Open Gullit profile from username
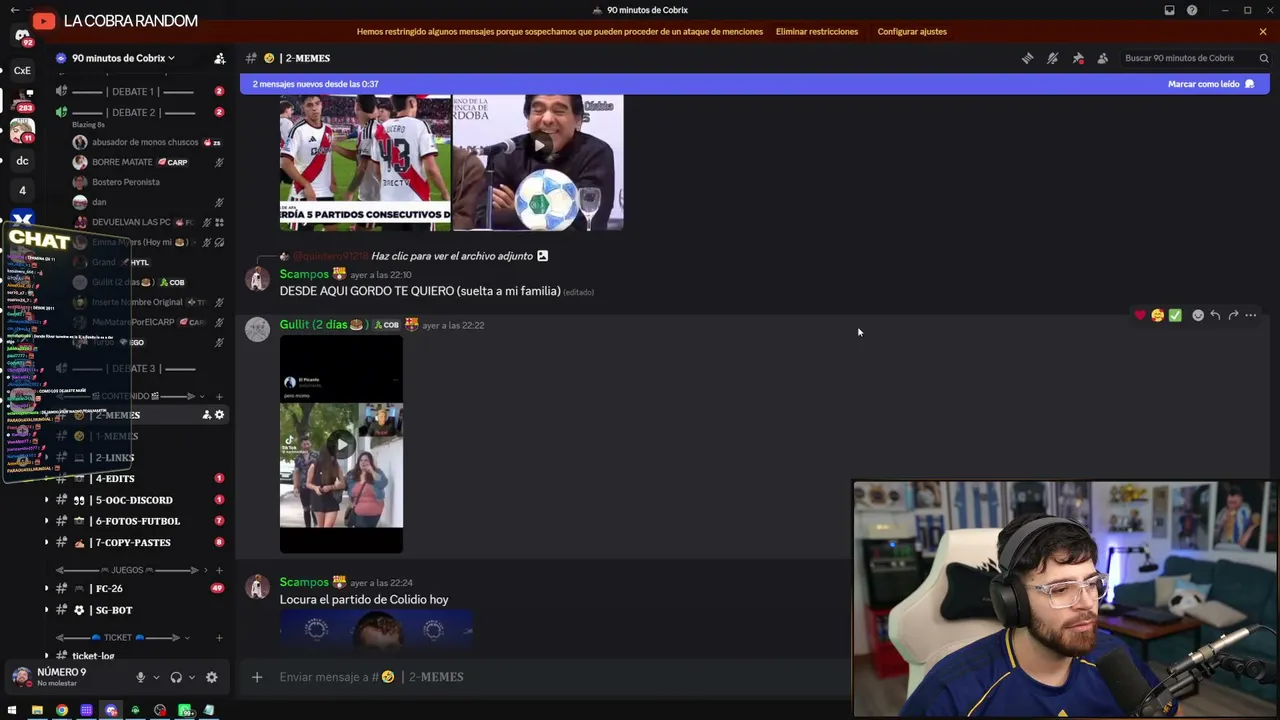The image size is (1280, 720). point(324,325)
